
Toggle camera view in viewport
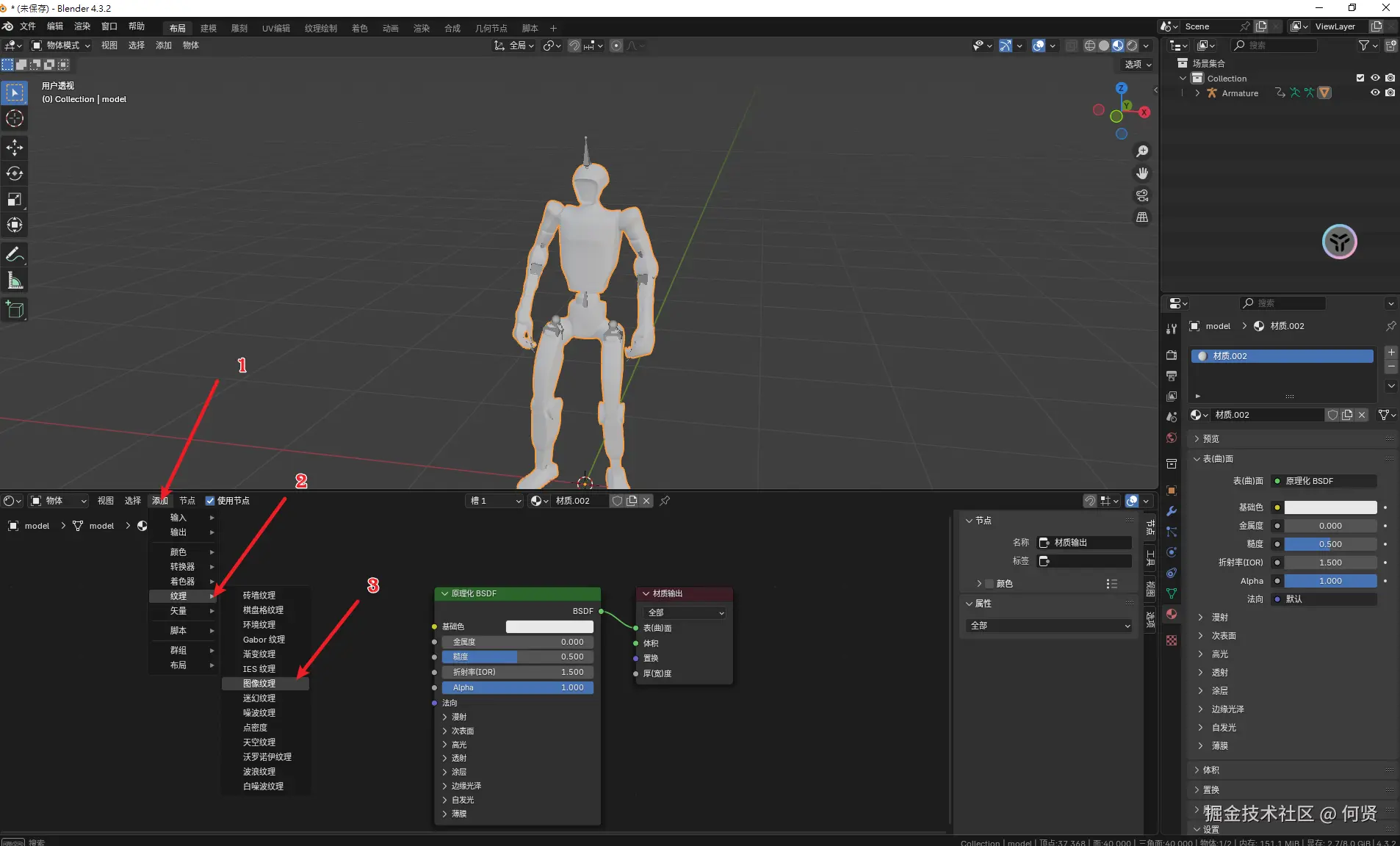pos(1142,195)
